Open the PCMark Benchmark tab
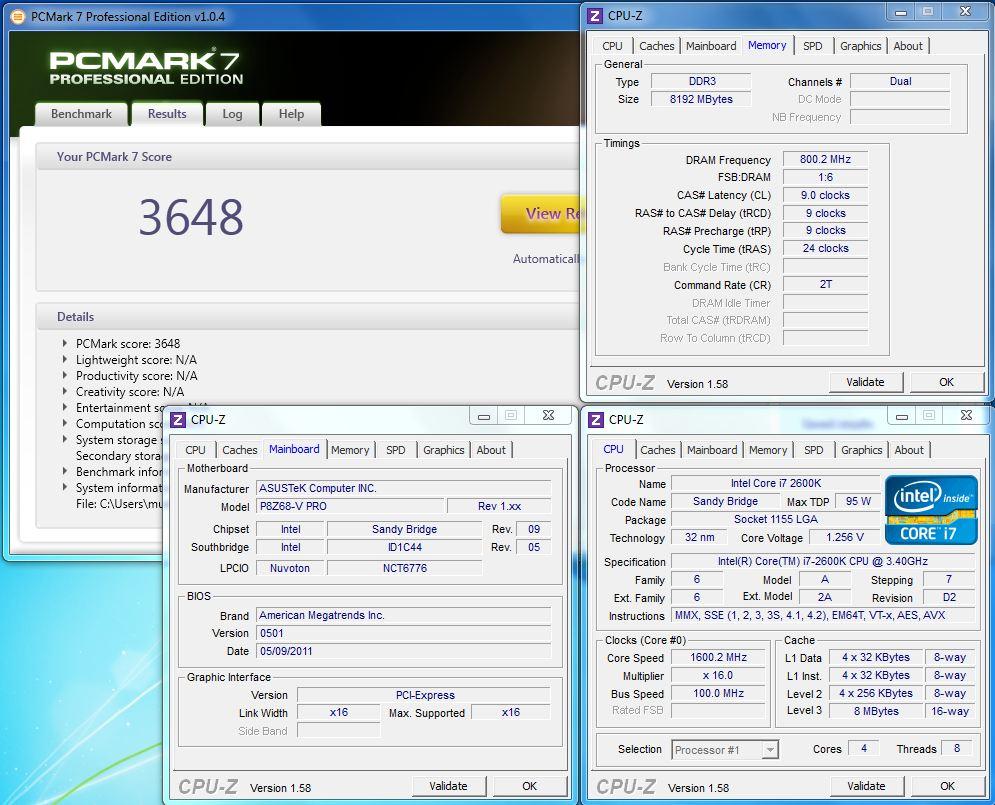This screenshot has height=805, width=995. click(x=81, y=114)
